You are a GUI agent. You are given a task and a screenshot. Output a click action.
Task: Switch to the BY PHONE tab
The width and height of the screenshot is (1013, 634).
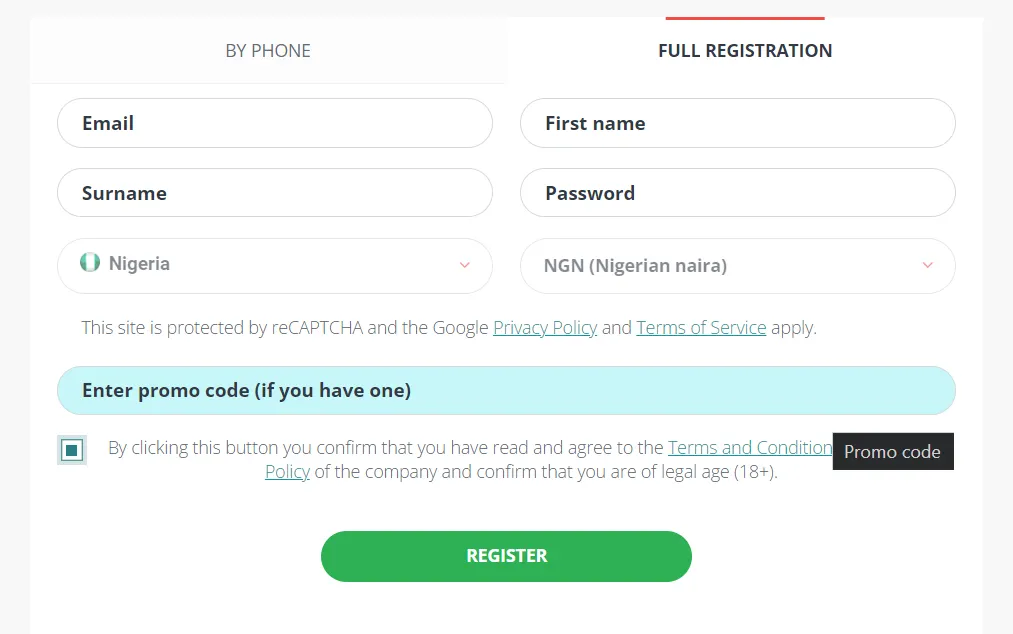268,50
